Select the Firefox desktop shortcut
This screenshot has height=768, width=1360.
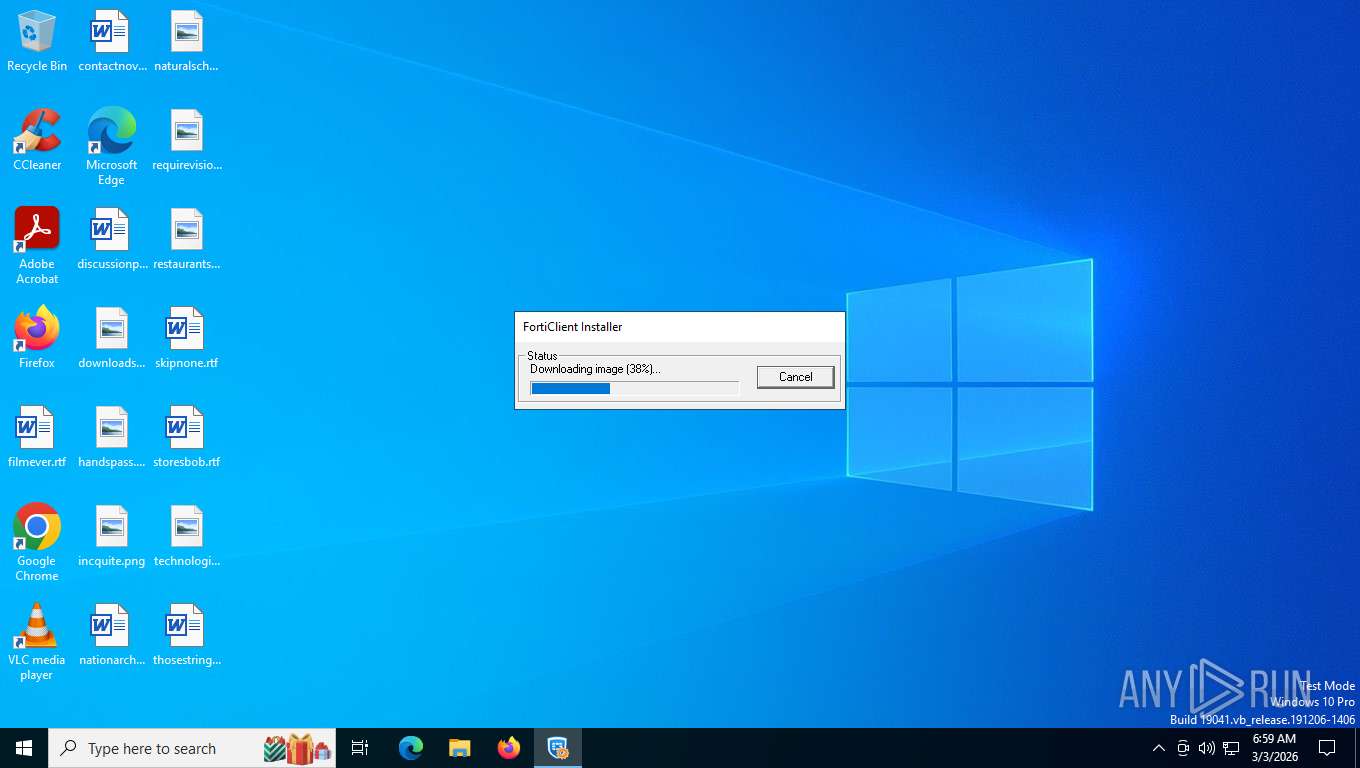[x=37, y=339]
